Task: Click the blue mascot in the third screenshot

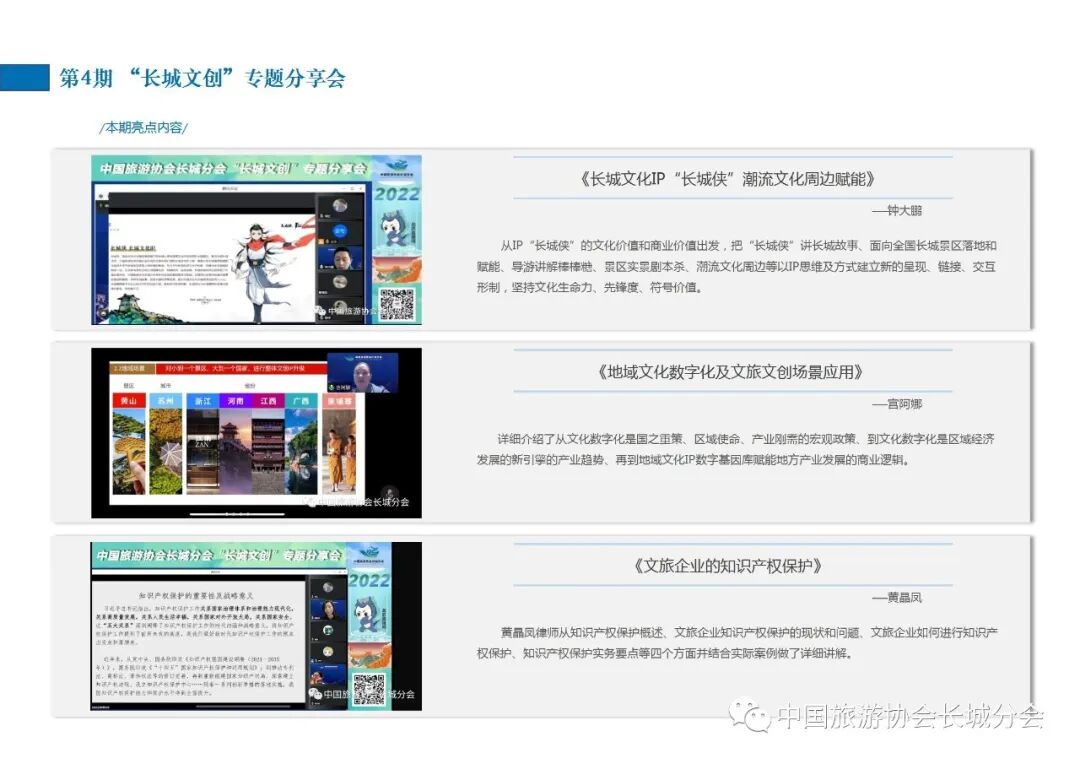Action: [x=365, y=617]
